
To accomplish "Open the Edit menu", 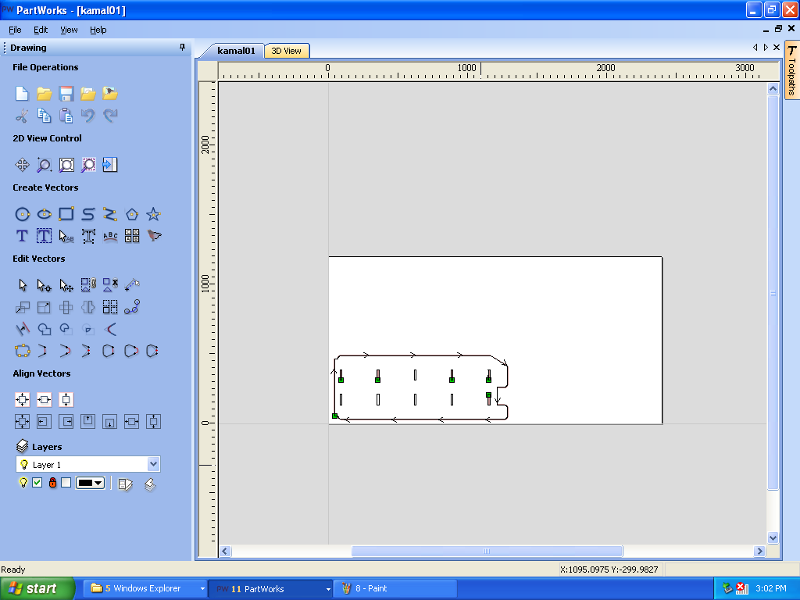I will point(40,30).
